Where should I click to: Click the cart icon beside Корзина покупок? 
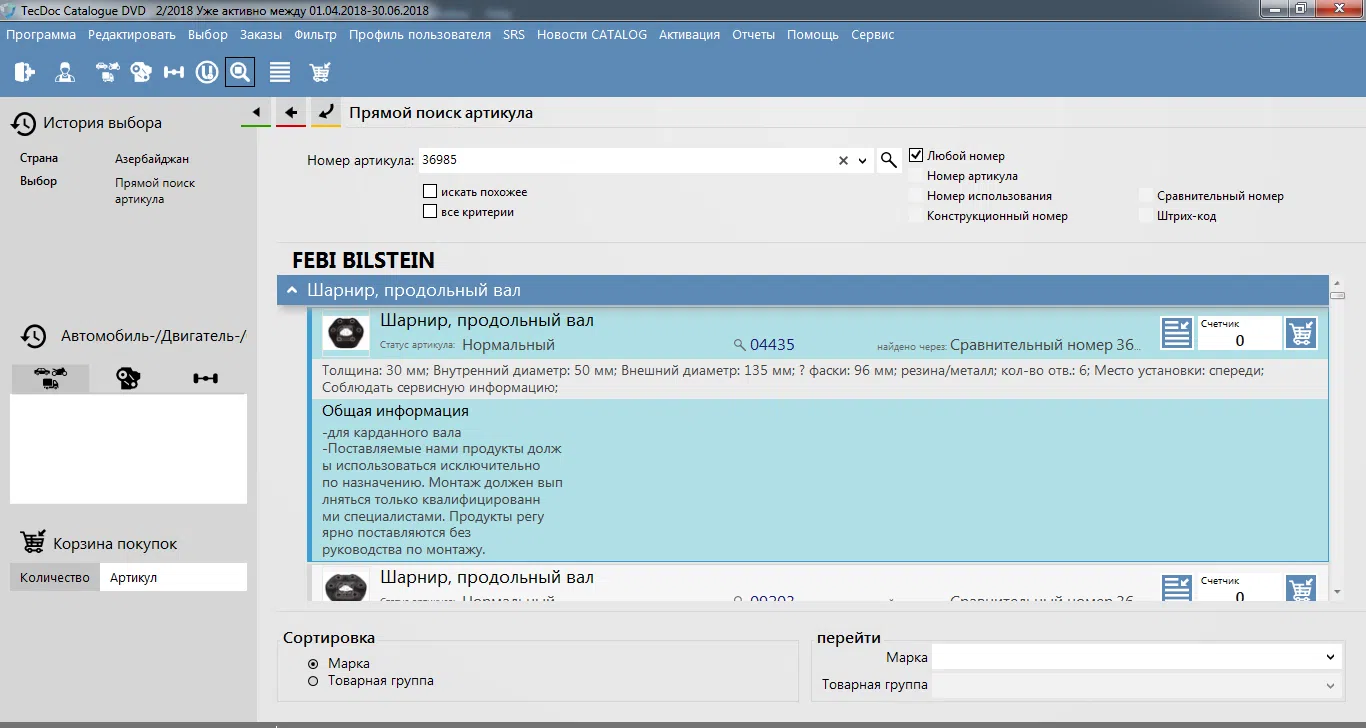(33, 543)
